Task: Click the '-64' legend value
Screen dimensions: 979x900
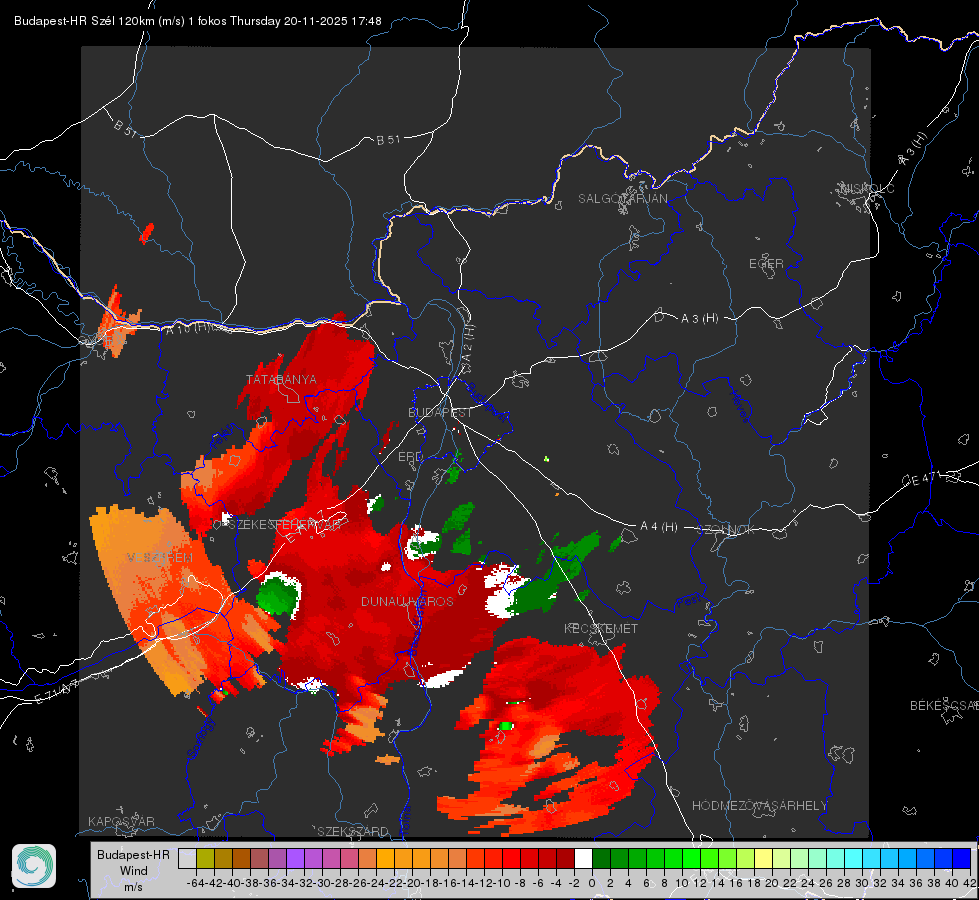Action: pos(196,883)
